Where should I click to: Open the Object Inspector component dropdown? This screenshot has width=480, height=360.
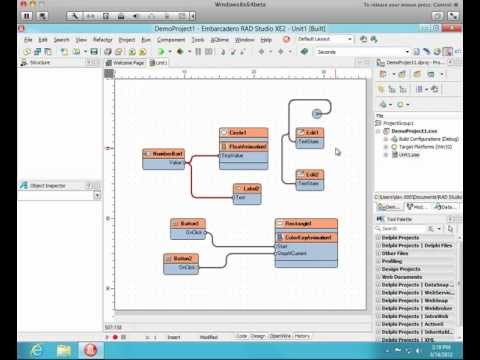coord(97,196)
